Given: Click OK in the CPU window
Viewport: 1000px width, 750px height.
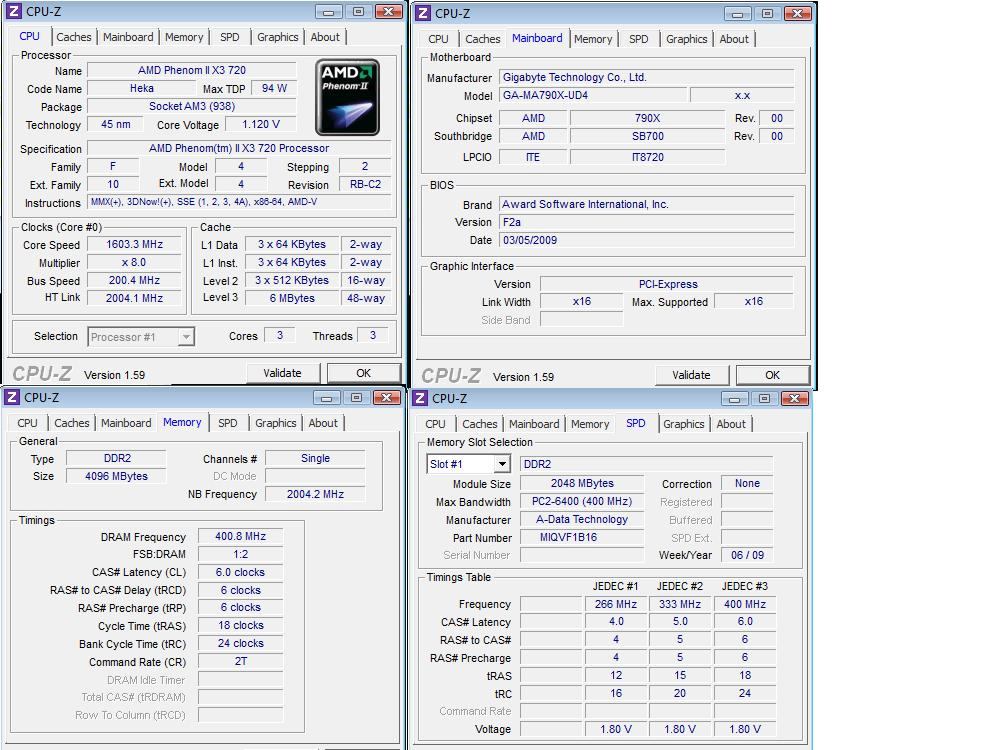Looking at the screenshot, I should point(364,373).
